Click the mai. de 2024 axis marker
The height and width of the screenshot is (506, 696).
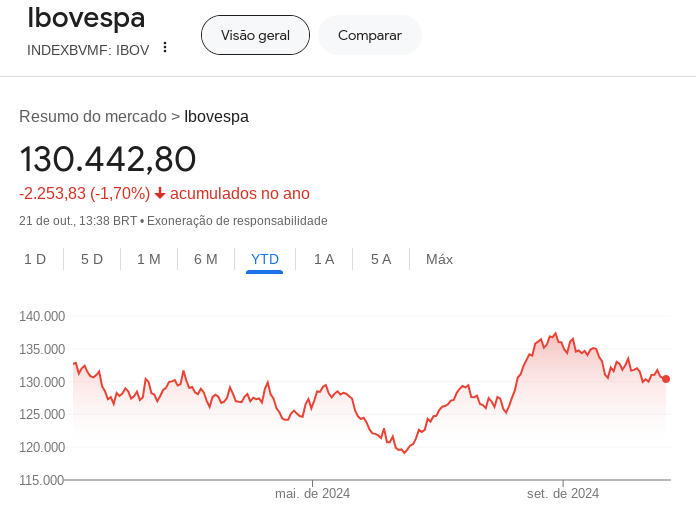tap(312, 493)
